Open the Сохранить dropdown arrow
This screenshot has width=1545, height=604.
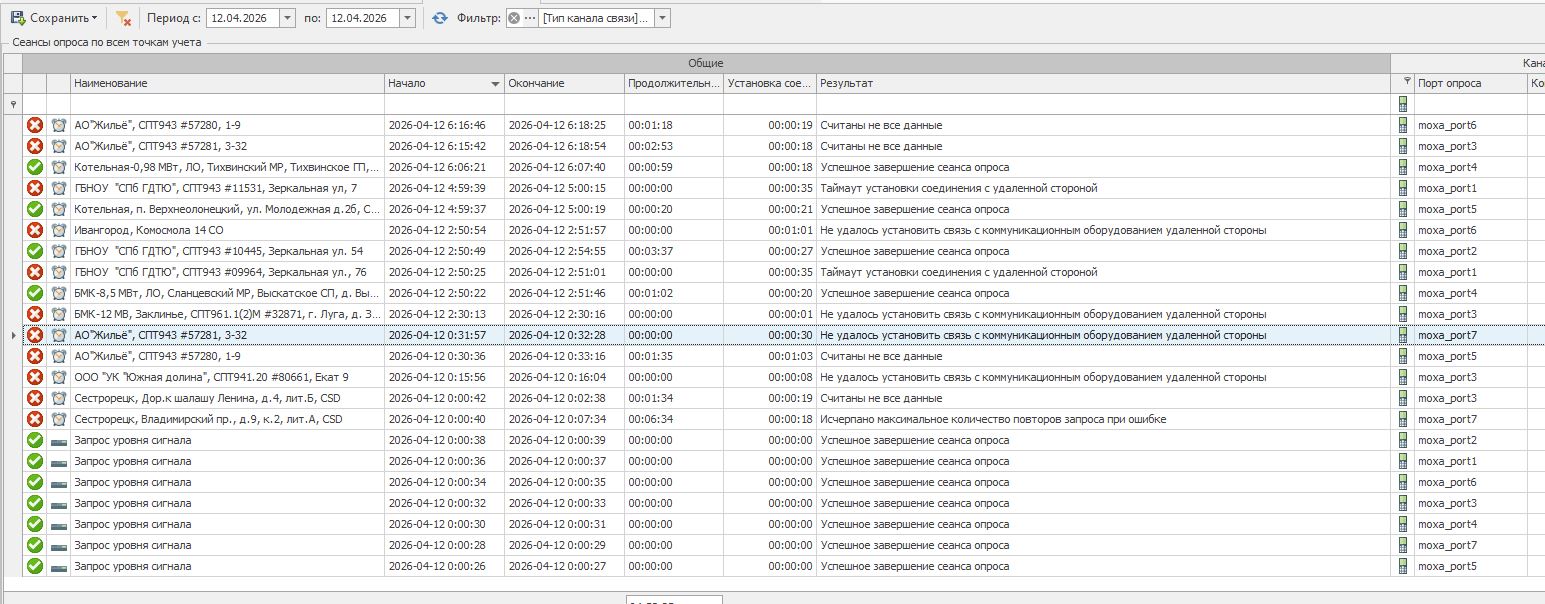94,18
